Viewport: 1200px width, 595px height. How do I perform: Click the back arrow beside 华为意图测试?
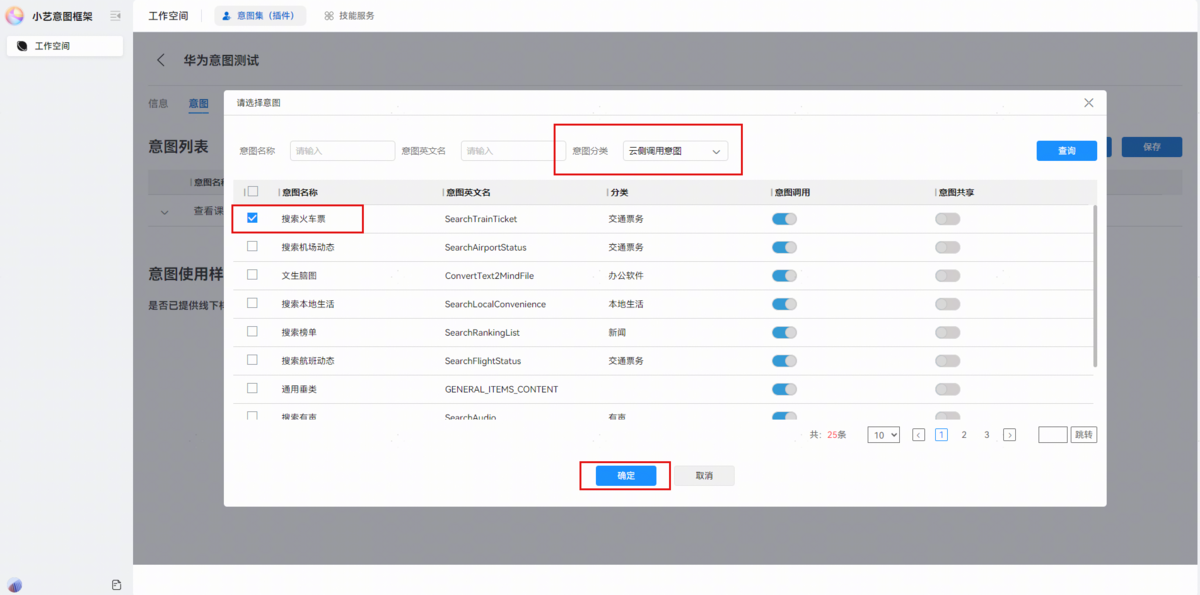(161, 61)
